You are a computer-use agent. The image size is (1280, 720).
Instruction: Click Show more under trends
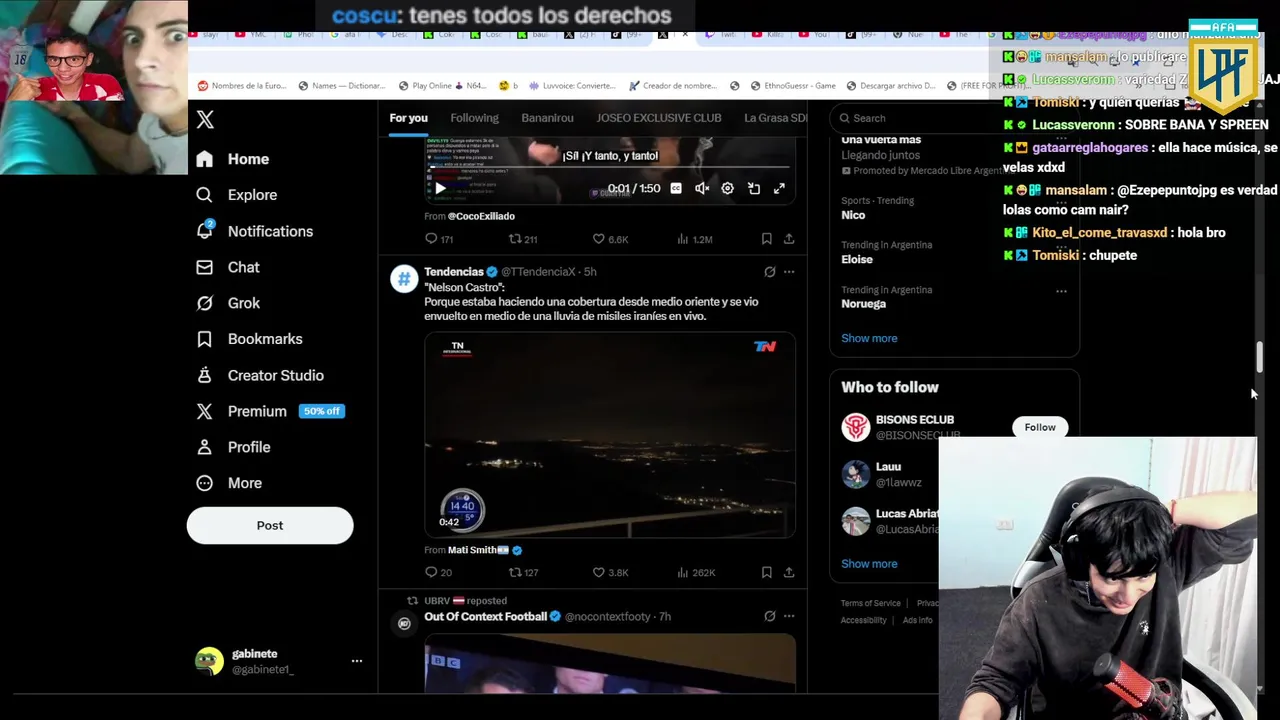click(x=869, y=338)
